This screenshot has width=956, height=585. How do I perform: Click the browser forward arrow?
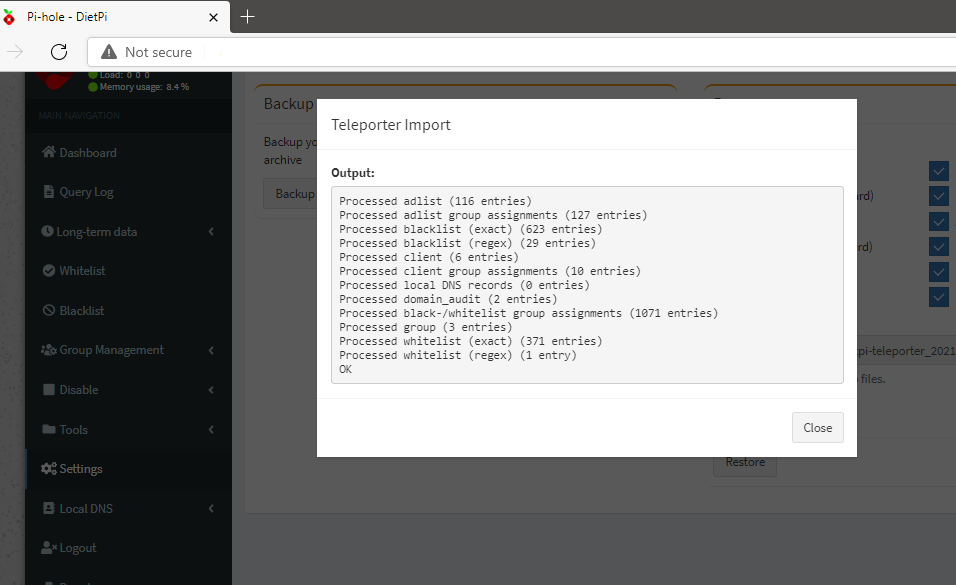(x=15, y=52)
